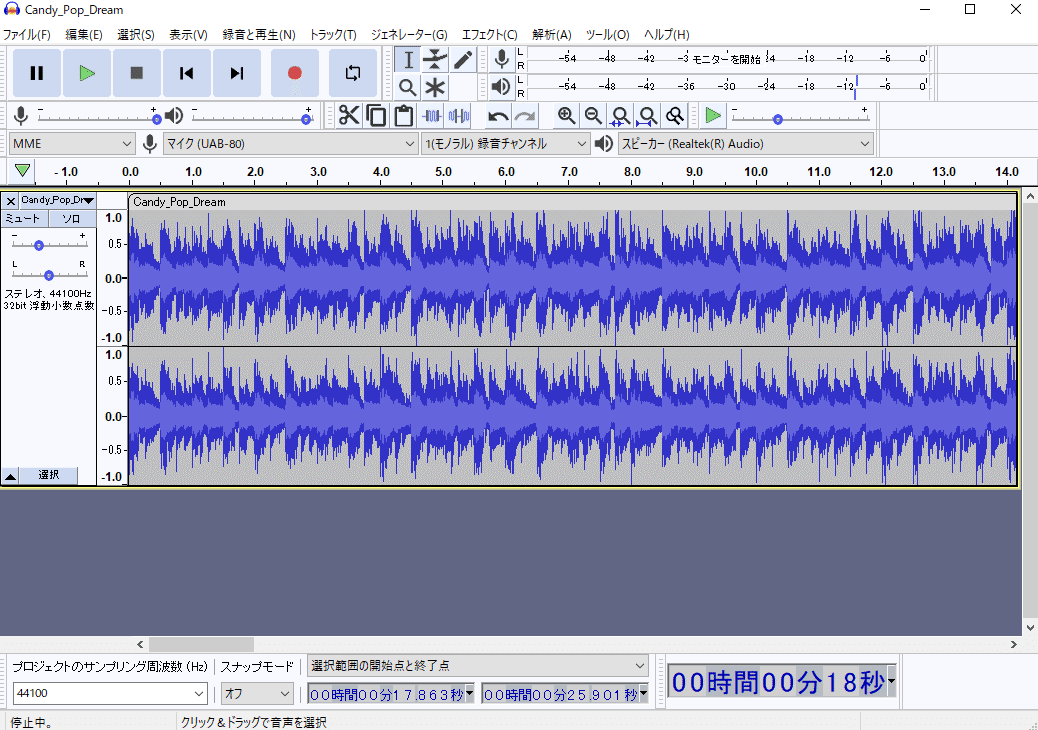Select the Envelope tool

tap(435, 60)
